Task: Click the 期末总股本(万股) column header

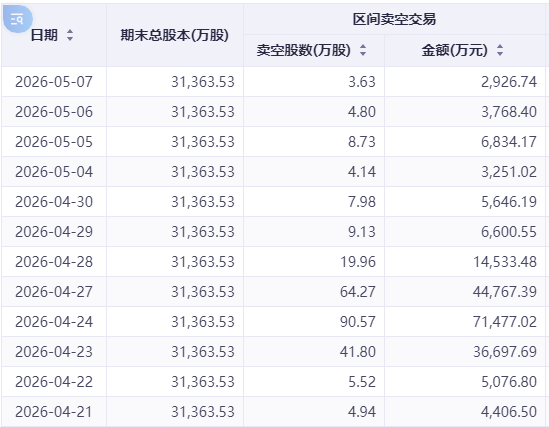Action: click(x=175, y=35)
